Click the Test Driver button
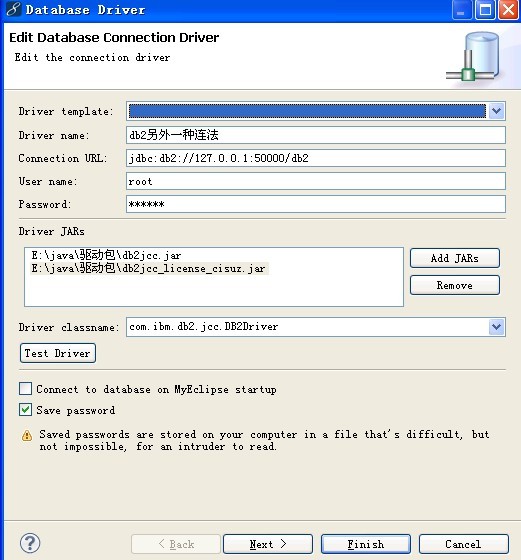 click(58, 353)
